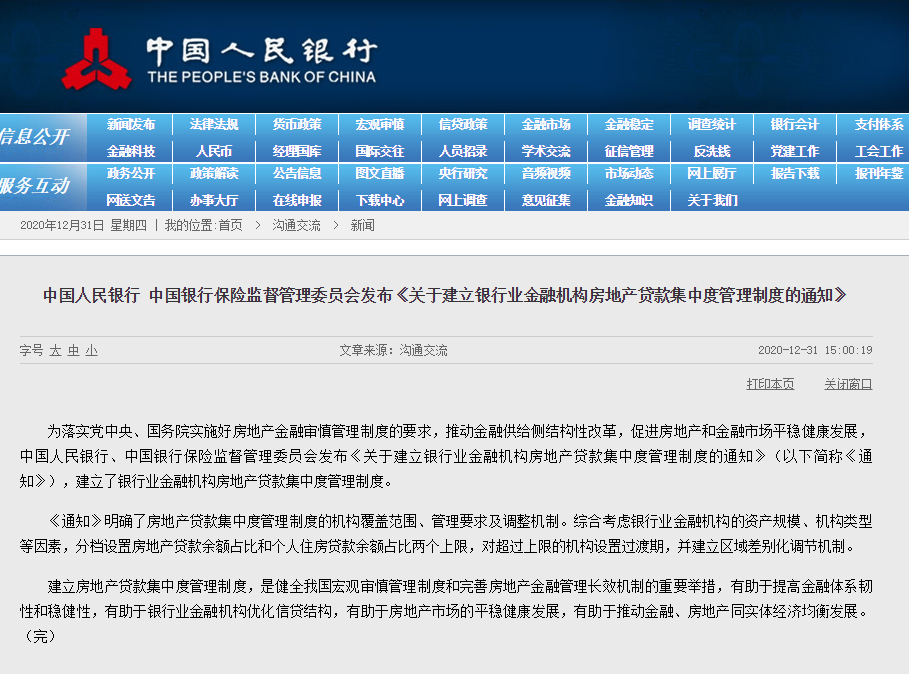Open 金融知识 navigation item
Screen dimensions: 909x674
628,200
